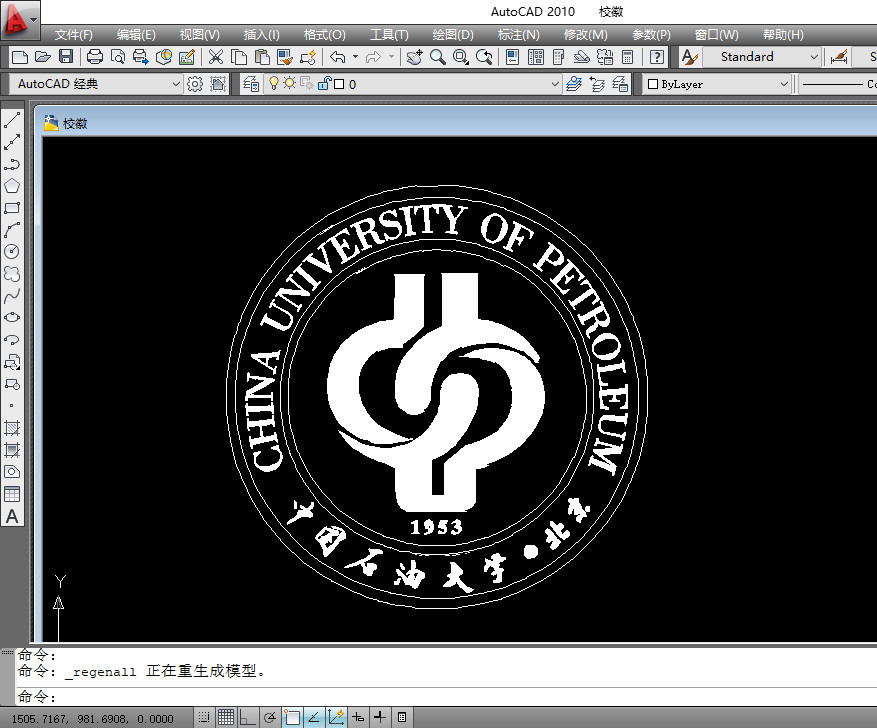Open the Redo history dropdown arrow
The width and height of the screenshot is (877, 728).
(391, 57)
